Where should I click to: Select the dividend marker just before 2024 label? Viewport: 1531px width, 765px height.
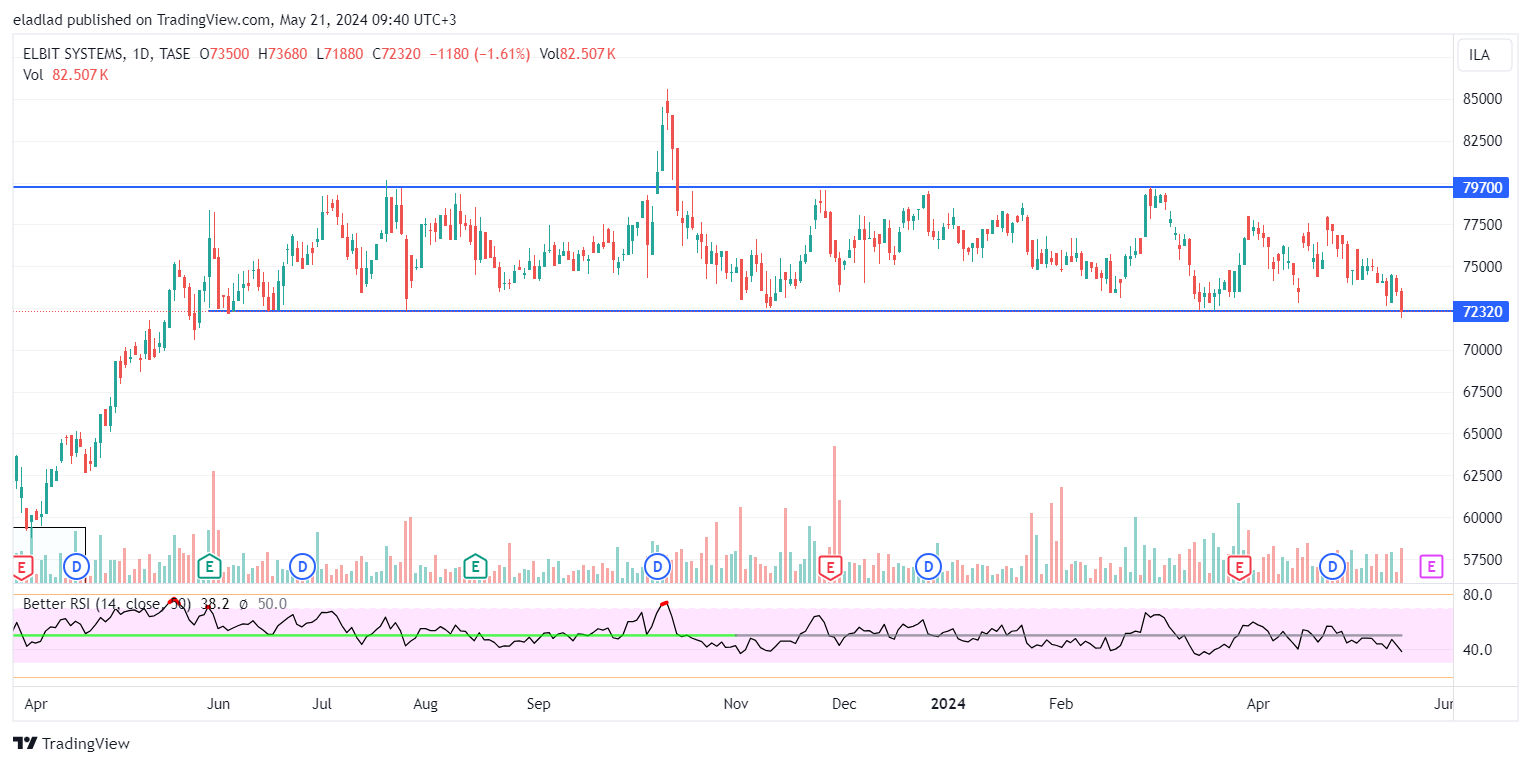tap(929, 567)
